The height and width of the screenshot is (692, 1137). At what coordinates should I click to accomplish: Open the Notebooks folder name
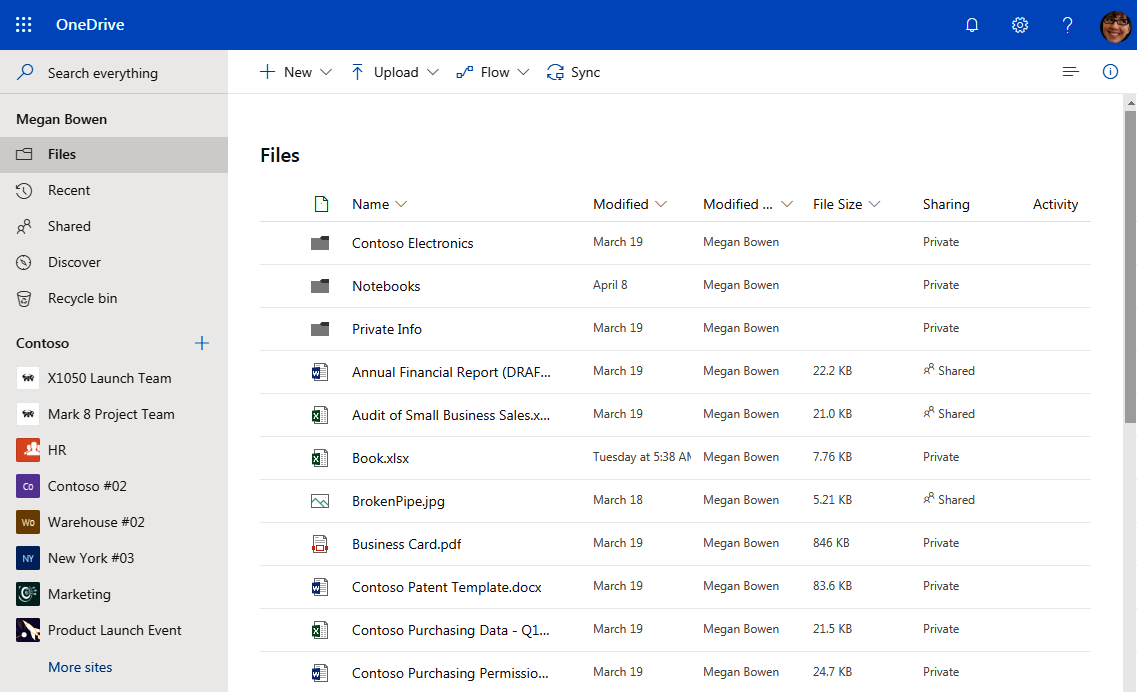point(386,286)
